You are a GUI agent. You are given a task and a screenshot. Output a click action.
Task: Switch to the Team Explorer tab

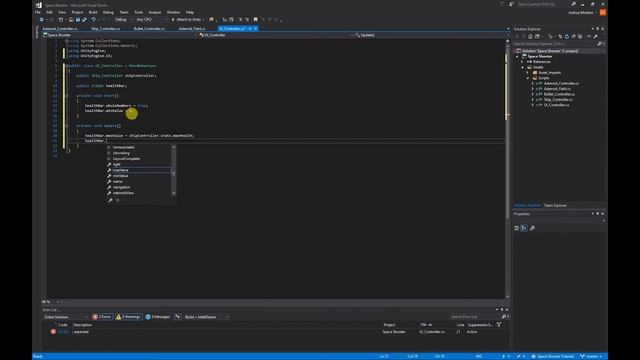[555, 205]
